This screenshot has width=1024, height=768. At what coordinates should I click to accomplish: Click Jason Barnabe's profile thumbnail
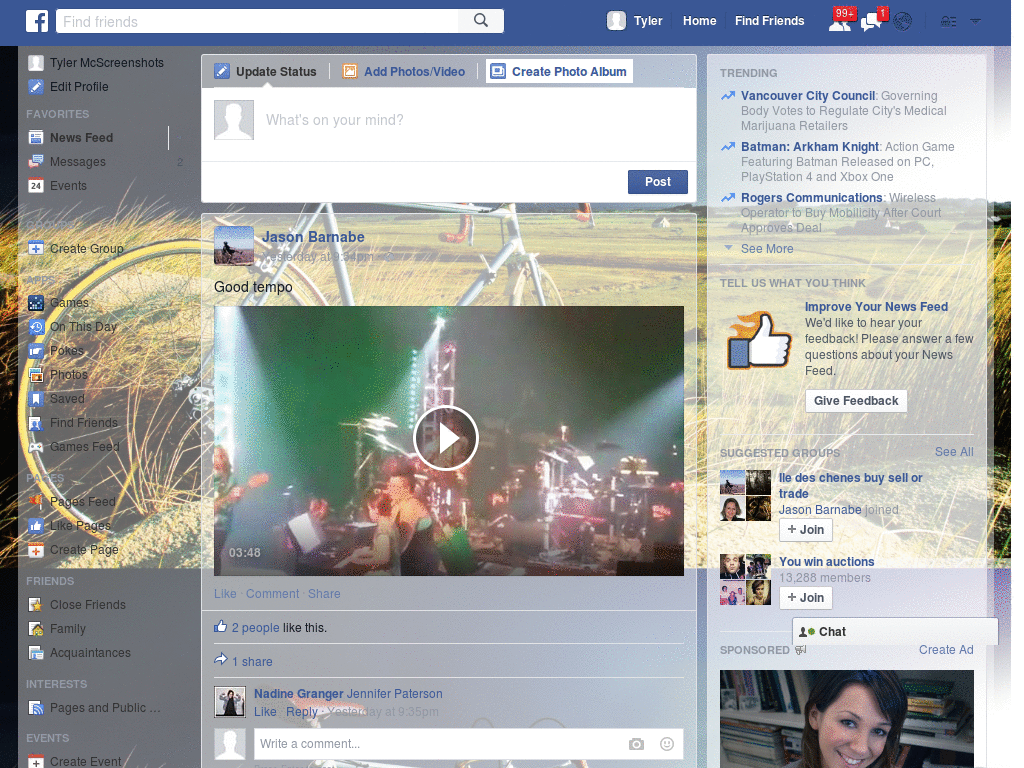click(x=234, y=246)
